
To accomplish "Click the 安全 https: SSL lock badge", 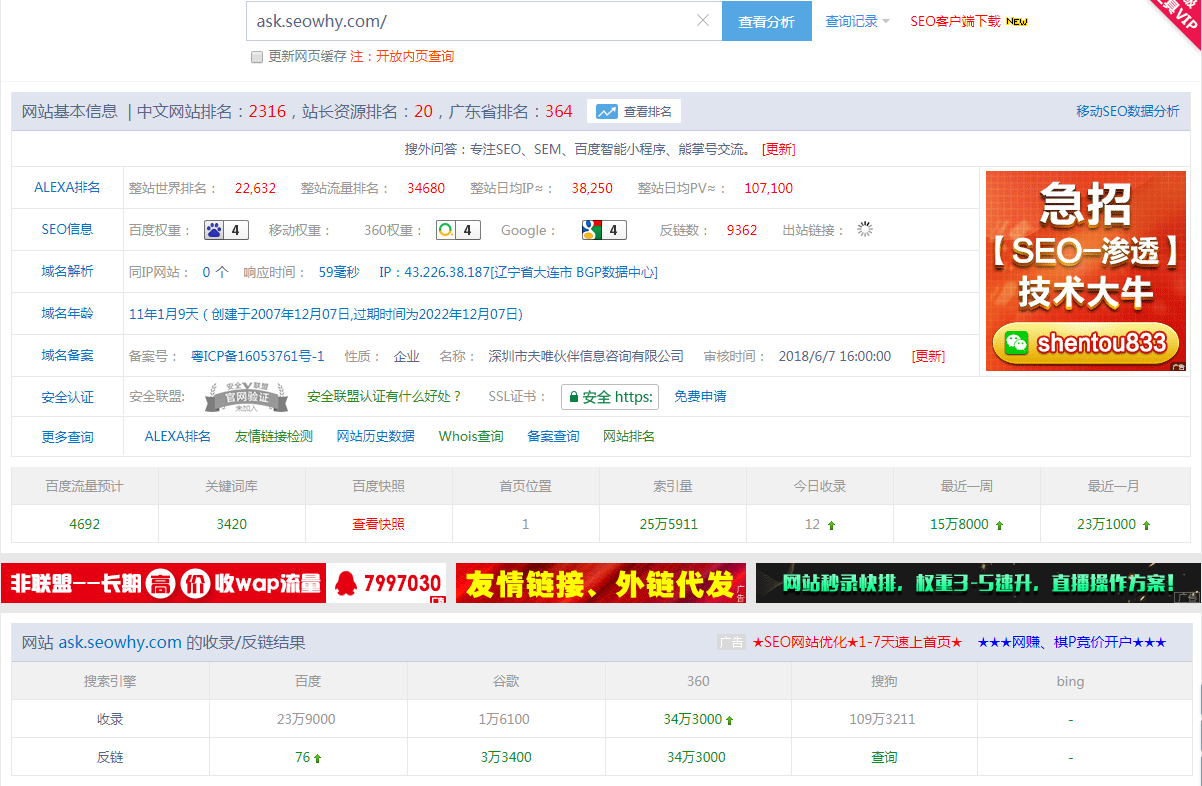I will tap(610, 397).
